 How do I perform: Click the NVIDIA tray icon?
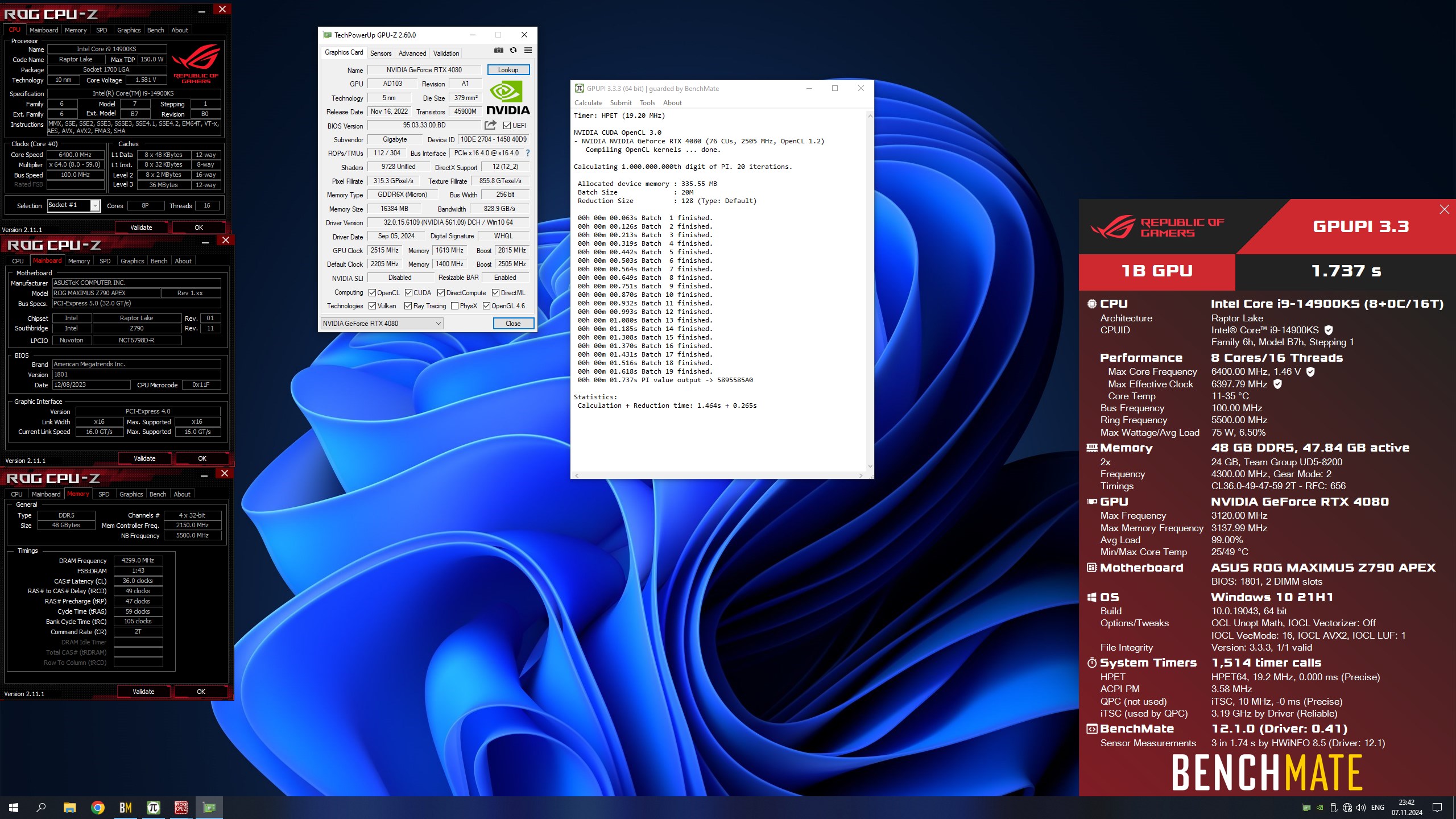pyautogui.click(x=1319, y=808)
